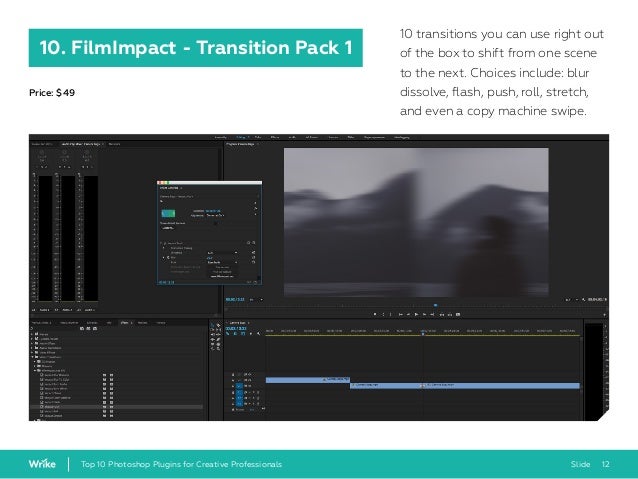Open the Alignment dropdown in Effect Controls
The height and width of the screenshot is (479, 638).
click(216, 215)
